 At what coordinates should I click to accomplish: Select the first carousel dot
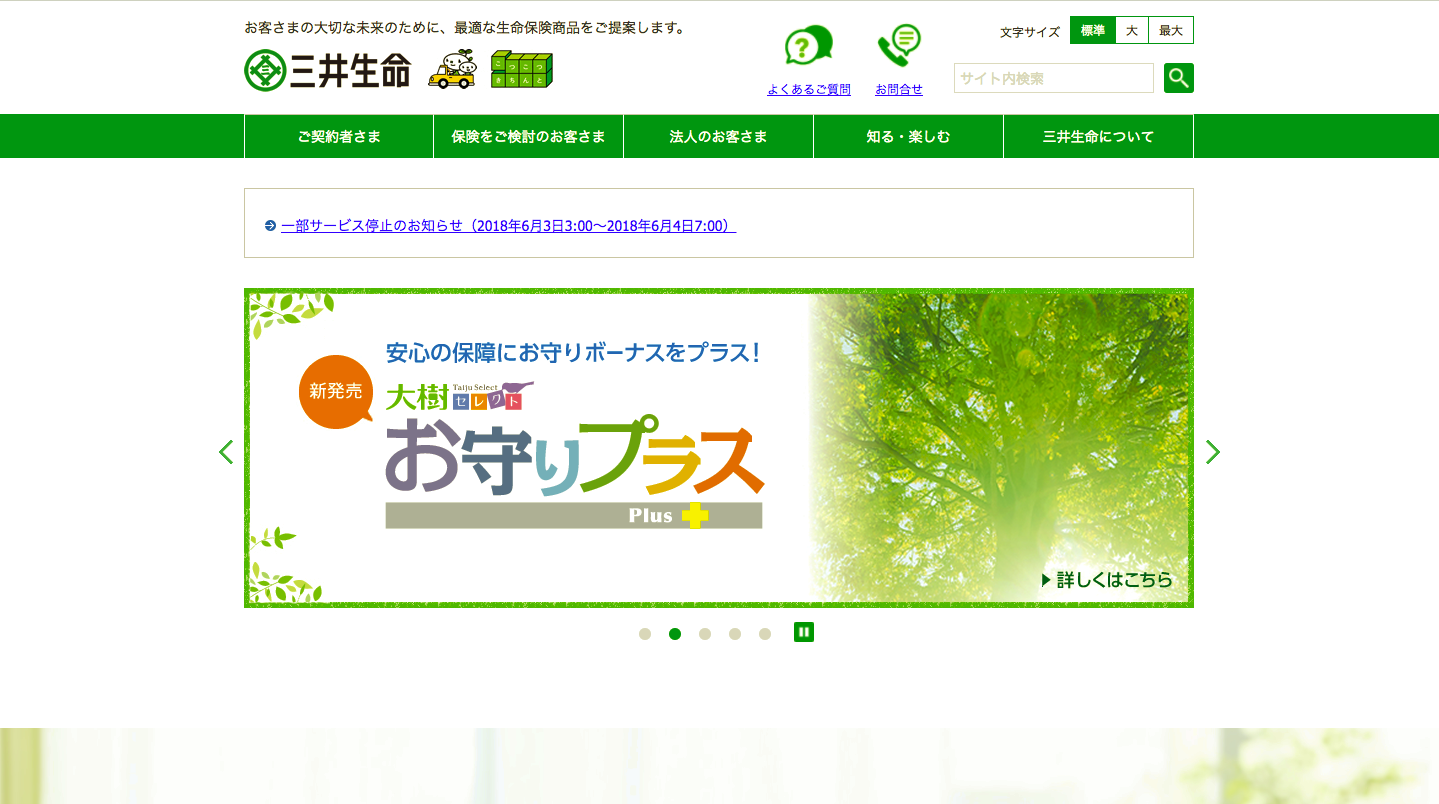645,634
